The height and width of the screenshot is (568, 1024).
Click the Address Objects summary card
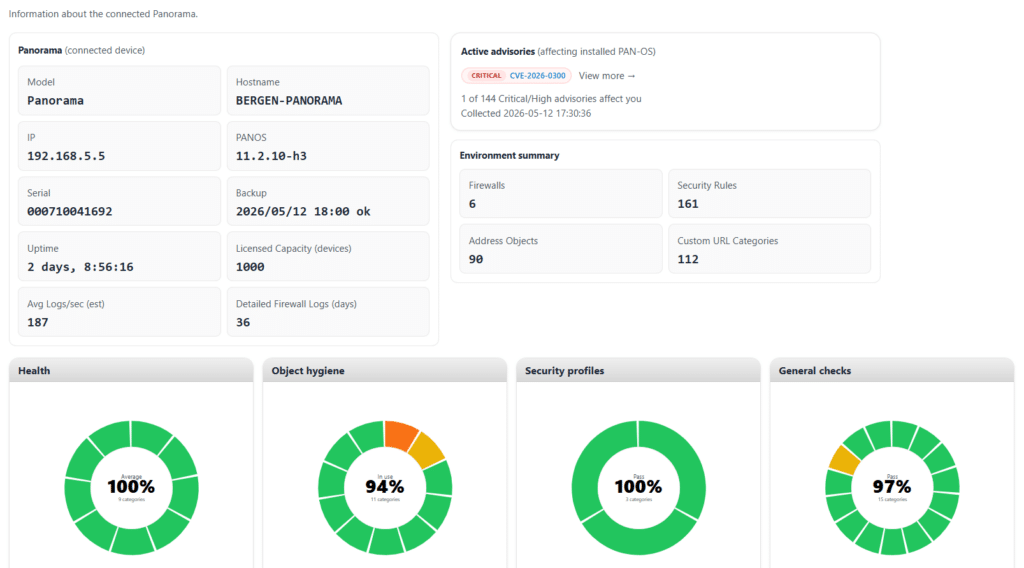560,249
